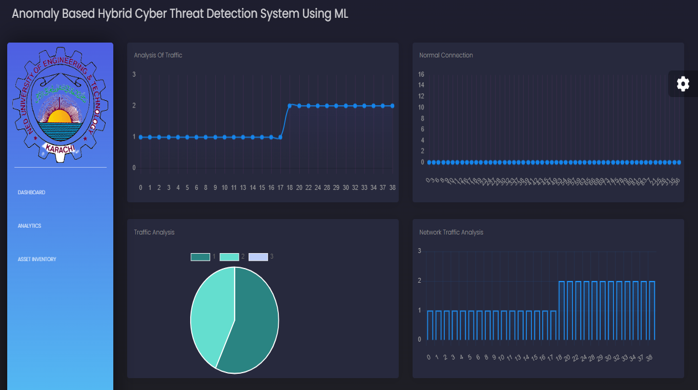
Task: Click the first data point in Normal Connection chart
Action: click(x=429, y=162)
